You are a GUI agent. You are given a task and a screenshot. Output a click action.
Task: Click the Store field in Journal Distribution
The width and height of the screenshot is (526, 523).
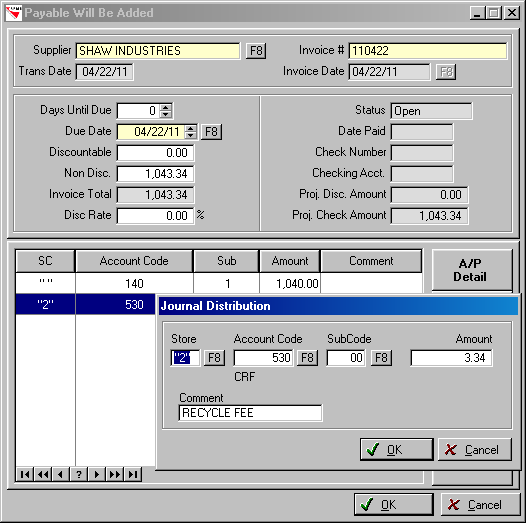point(185,358)
